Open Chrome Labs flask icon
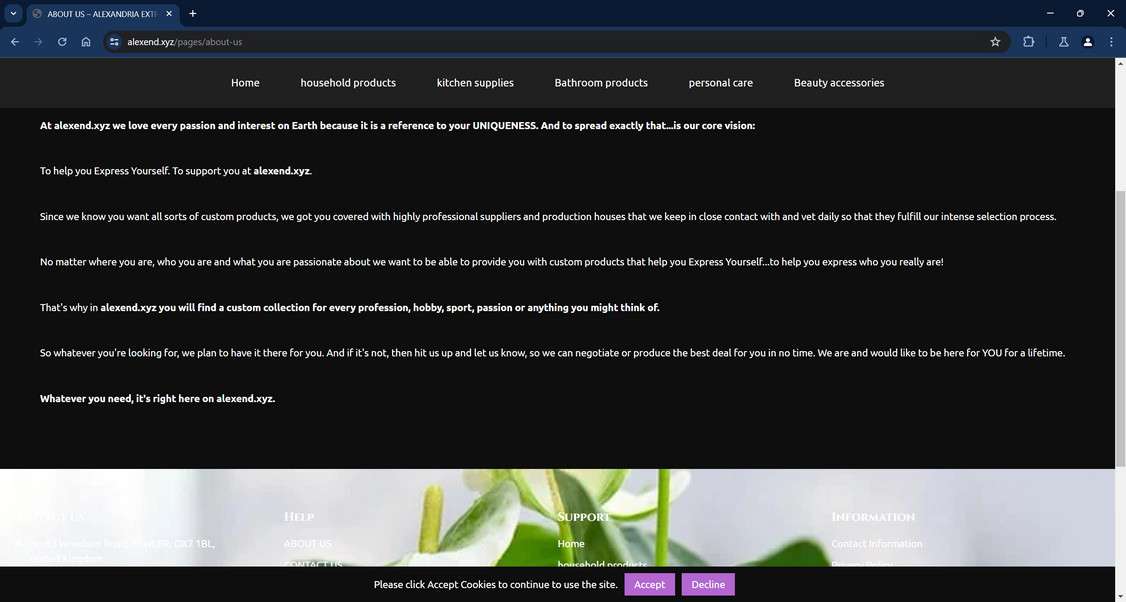The image size is (1126, 602). coord(1064,42)
